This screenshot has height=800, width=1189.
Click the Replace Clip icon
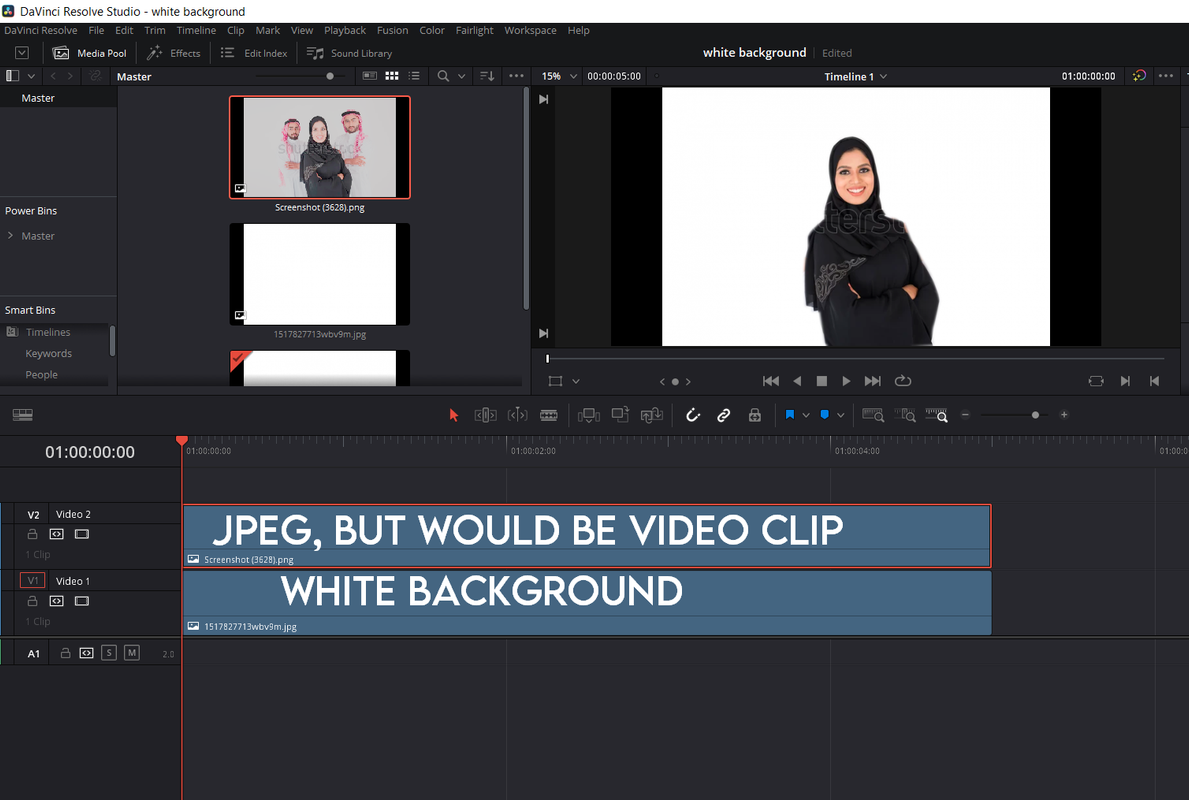coord(651,415)
